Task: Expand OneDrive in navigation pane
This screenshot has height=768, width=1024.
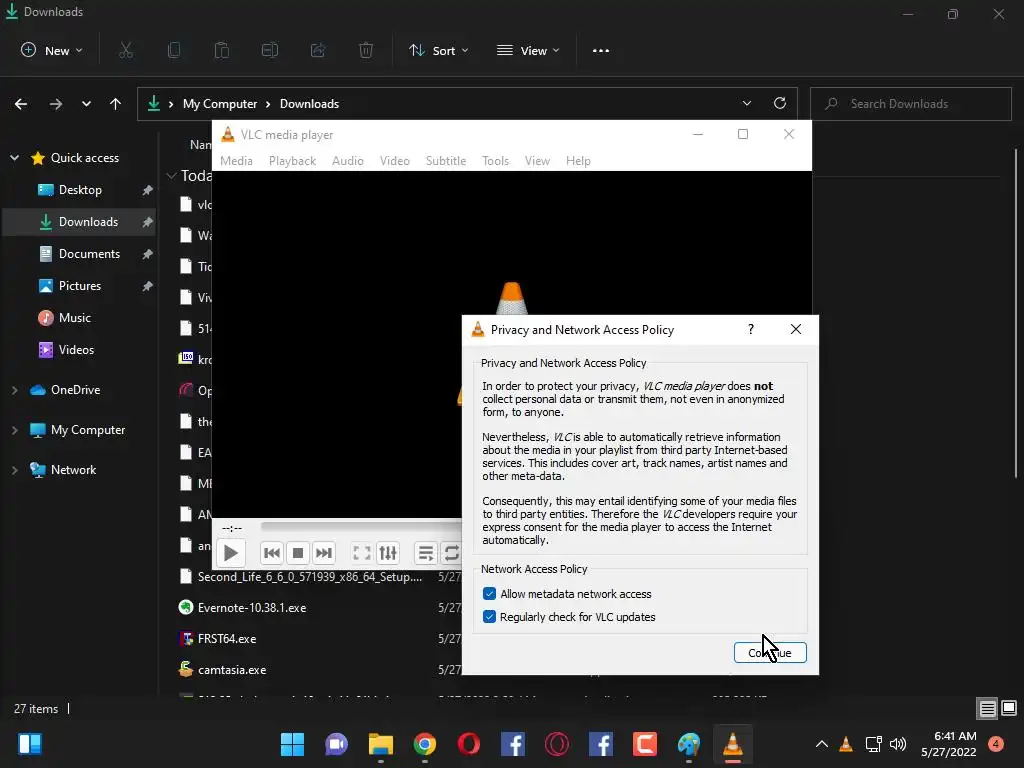Action: tap(14, 390)
